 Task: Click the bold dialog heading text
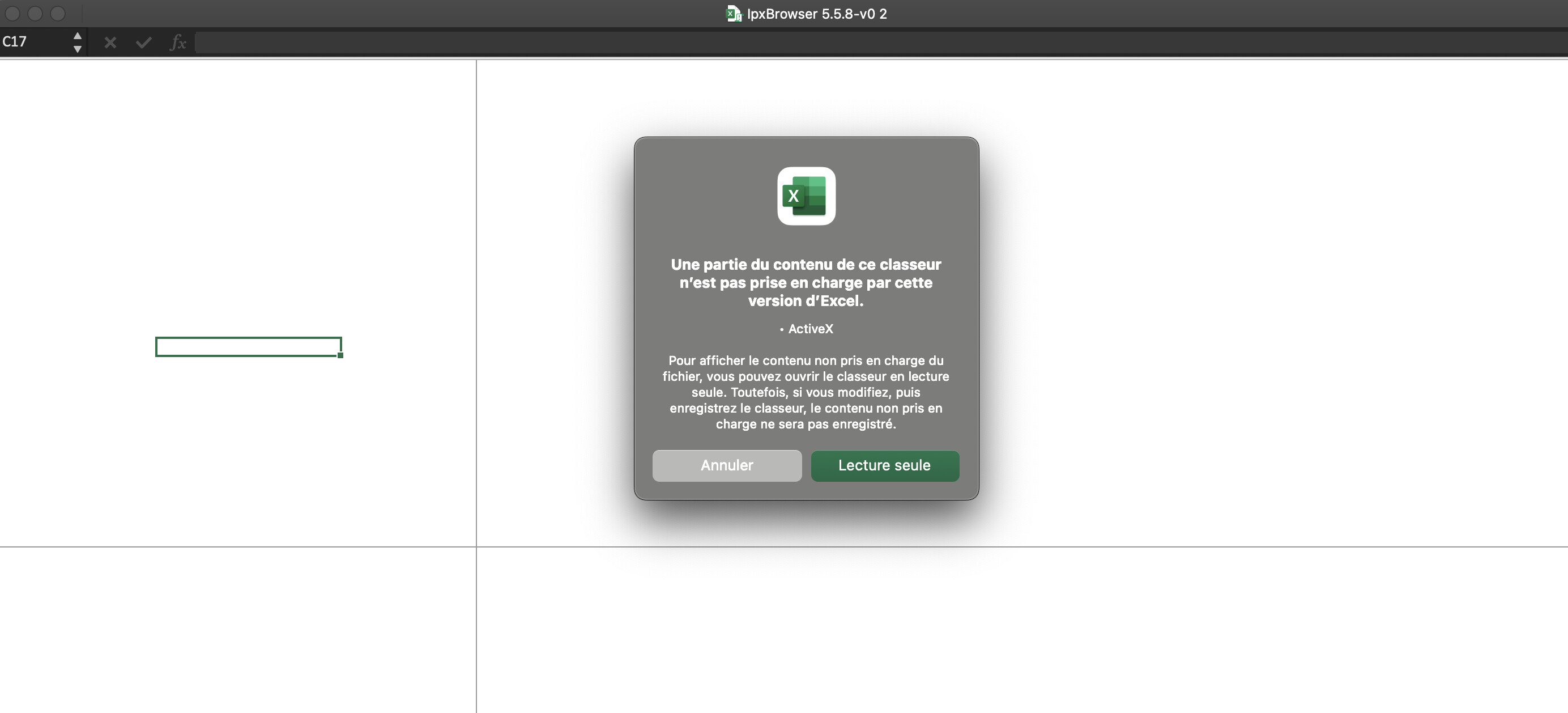pos(806,282)
